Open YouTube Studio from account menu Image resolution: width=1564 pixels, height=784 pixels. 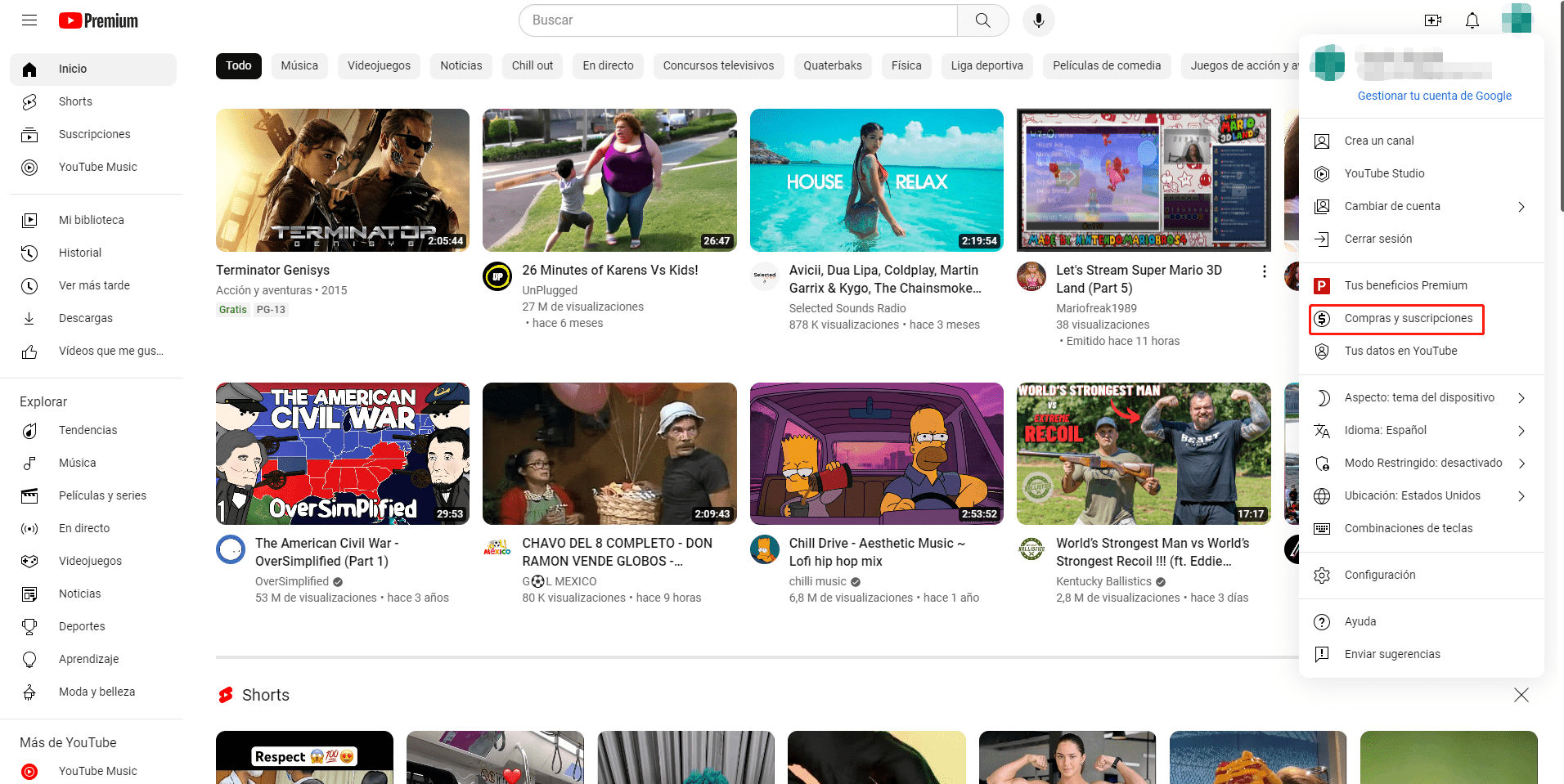tap(1422, 173)
